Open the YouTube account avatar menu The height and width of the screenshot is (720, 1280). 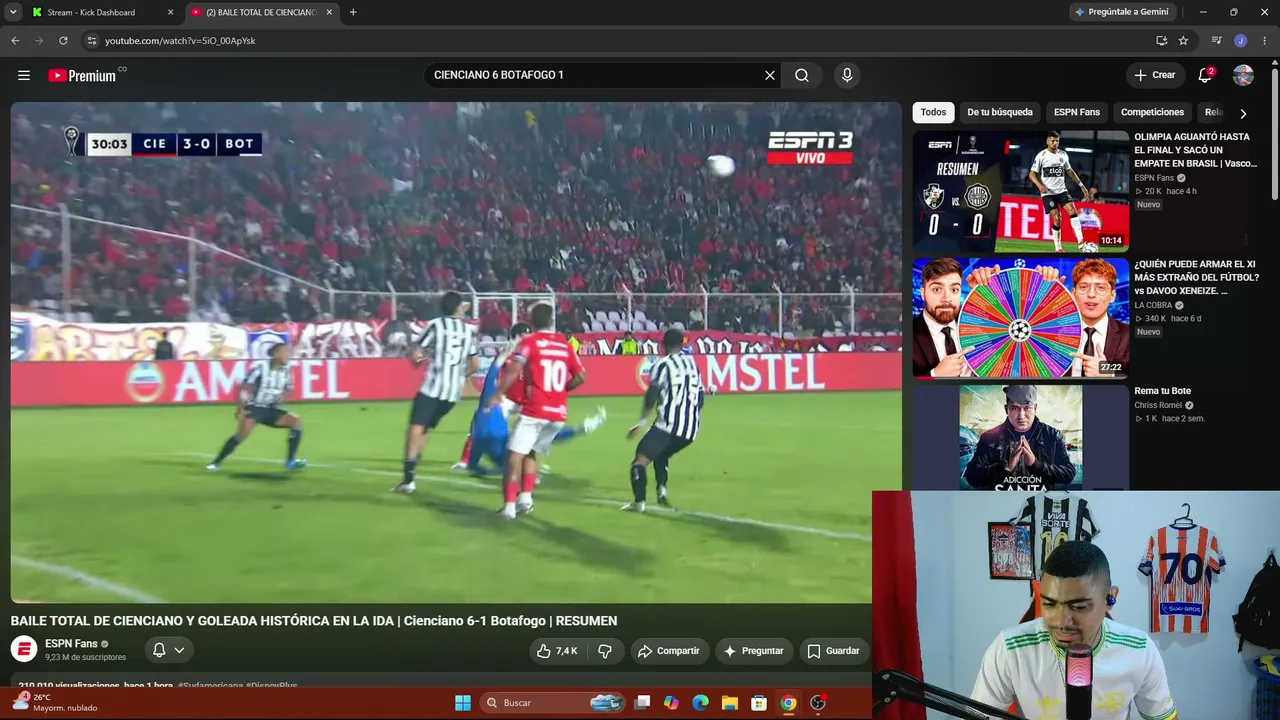(x=1243, y=75)
